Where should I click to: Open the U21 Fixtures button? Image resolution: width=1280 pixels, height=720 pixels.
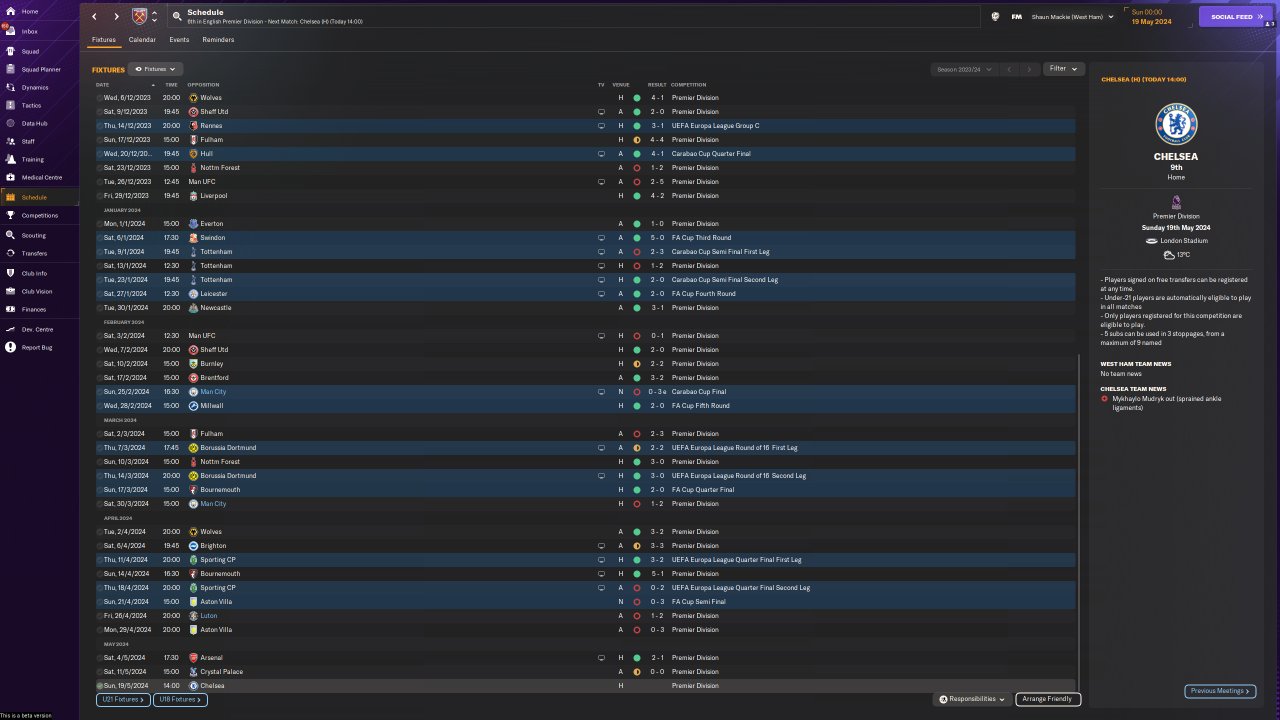pos(123,700)
